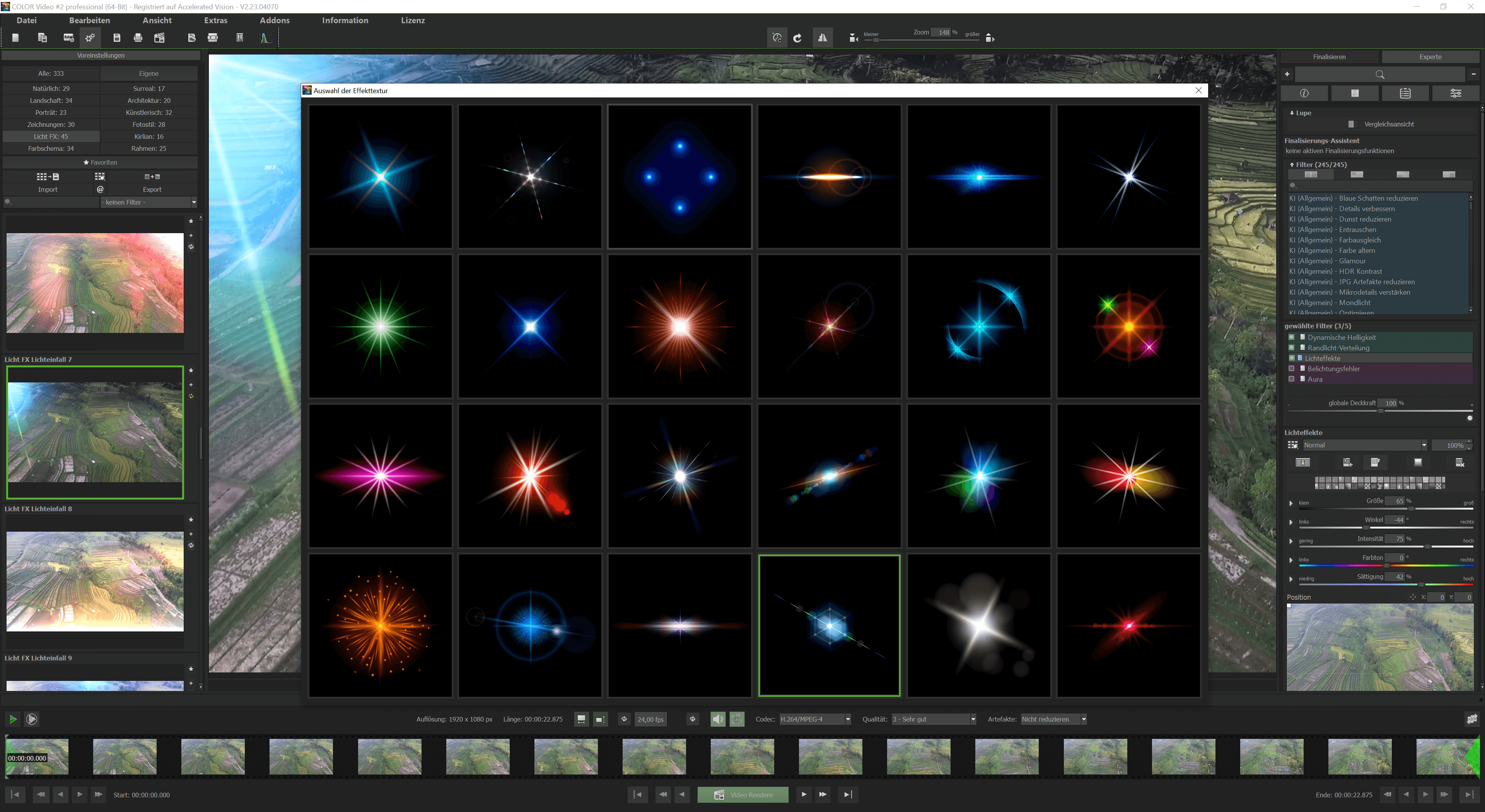1485x812 pixels.
Task: Click the histogram icon on the toolbar
Action: pos(266,38)
